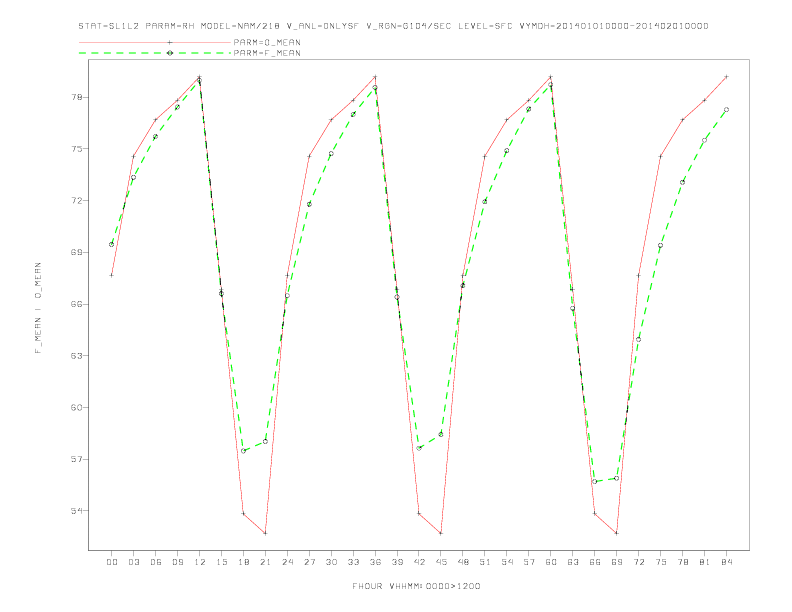Screen dimensions: 792x612
Task: Click the x-axis forecast hour label 09
Action: (177, 562)
